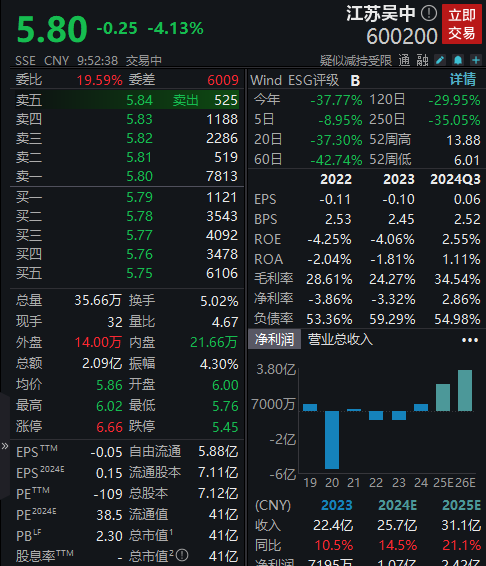Click the stock name 江苏吴中
486x566 pixels.
(381, 14)
